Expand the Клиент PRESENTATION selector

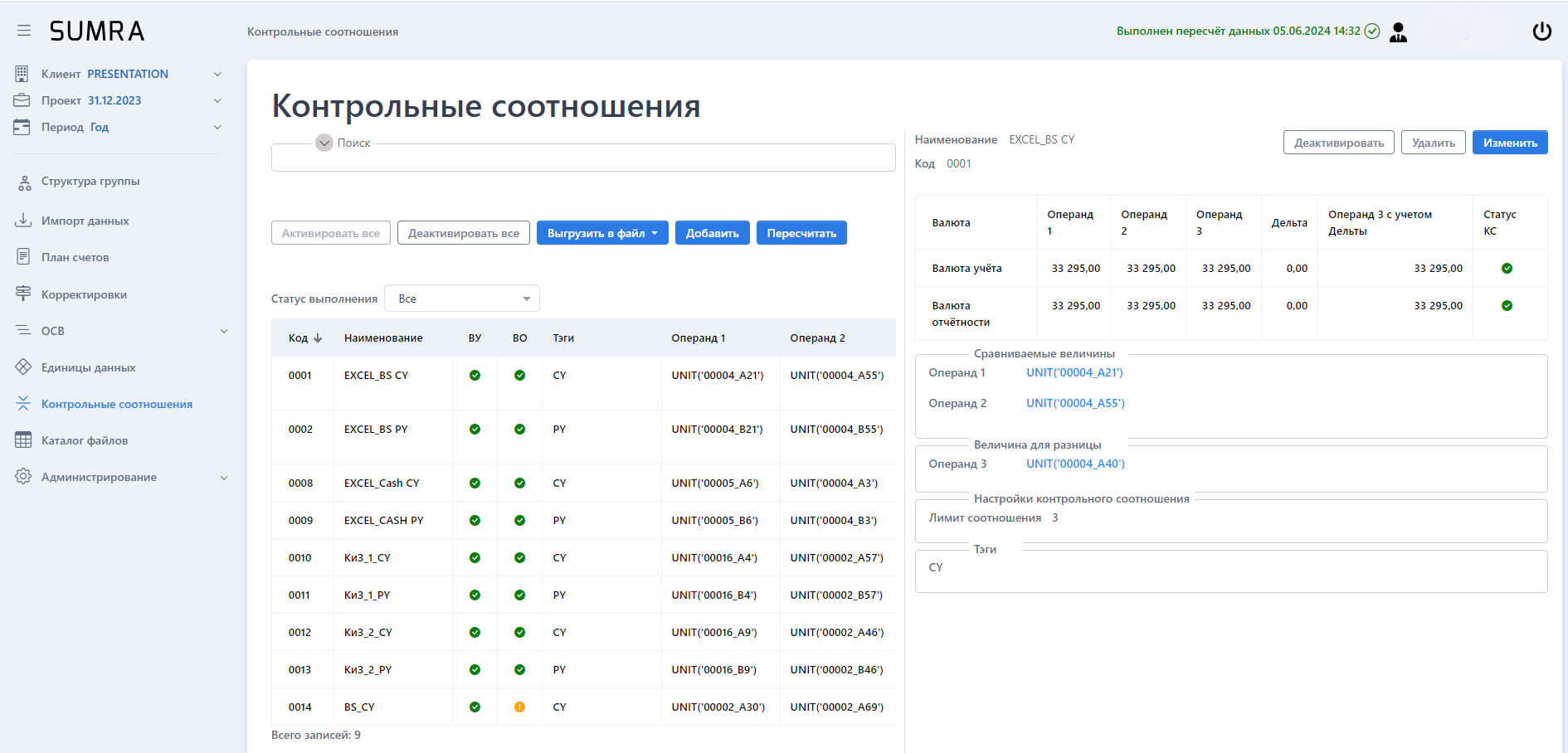point(217,74)
